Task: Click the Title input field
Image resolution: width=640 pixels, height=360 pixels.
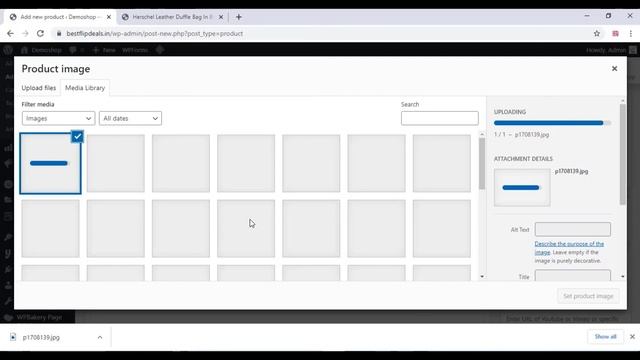Action: tap(573, 276)
